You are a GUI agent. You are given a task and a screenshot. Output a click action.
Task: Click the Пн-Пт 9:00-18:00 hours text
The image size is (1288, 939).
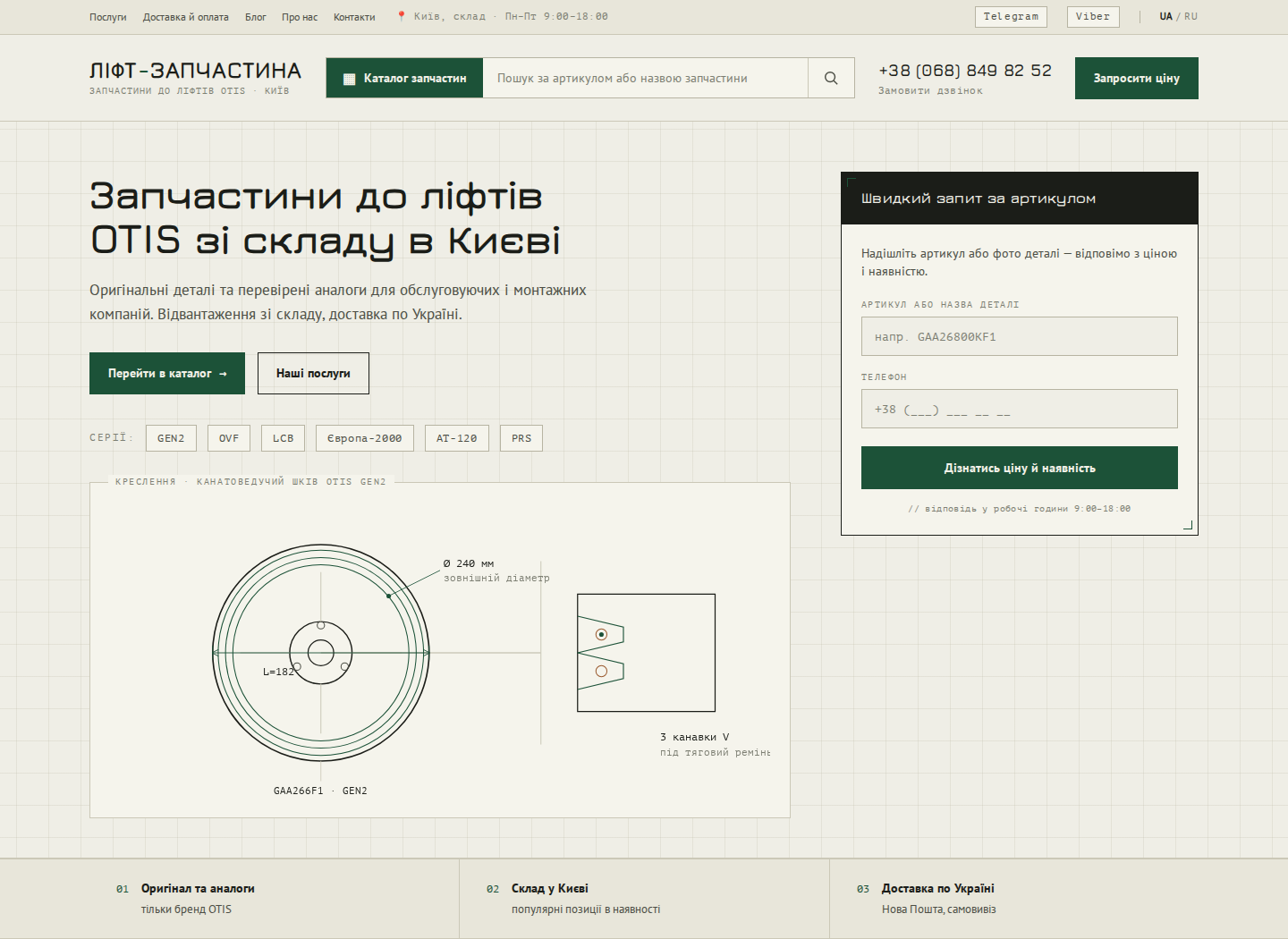pos(556,16)
